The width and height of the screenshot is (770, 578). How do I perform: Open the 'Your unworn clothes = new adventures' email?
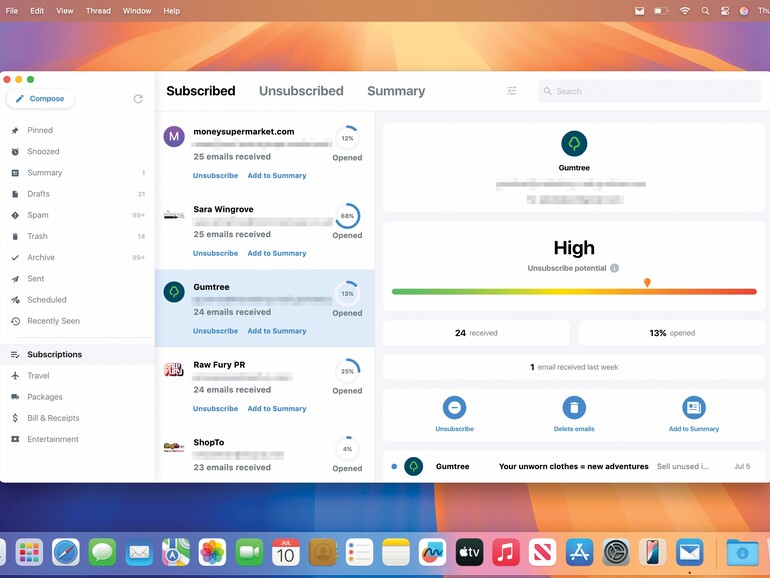574,466
